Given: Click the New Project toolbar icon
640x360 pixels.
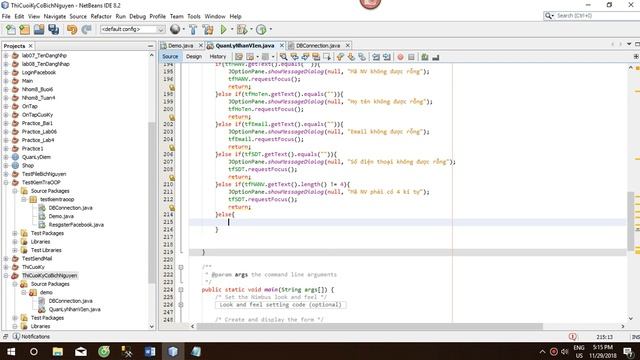Looking at the screenshot, I should click(x=24, y=29).
